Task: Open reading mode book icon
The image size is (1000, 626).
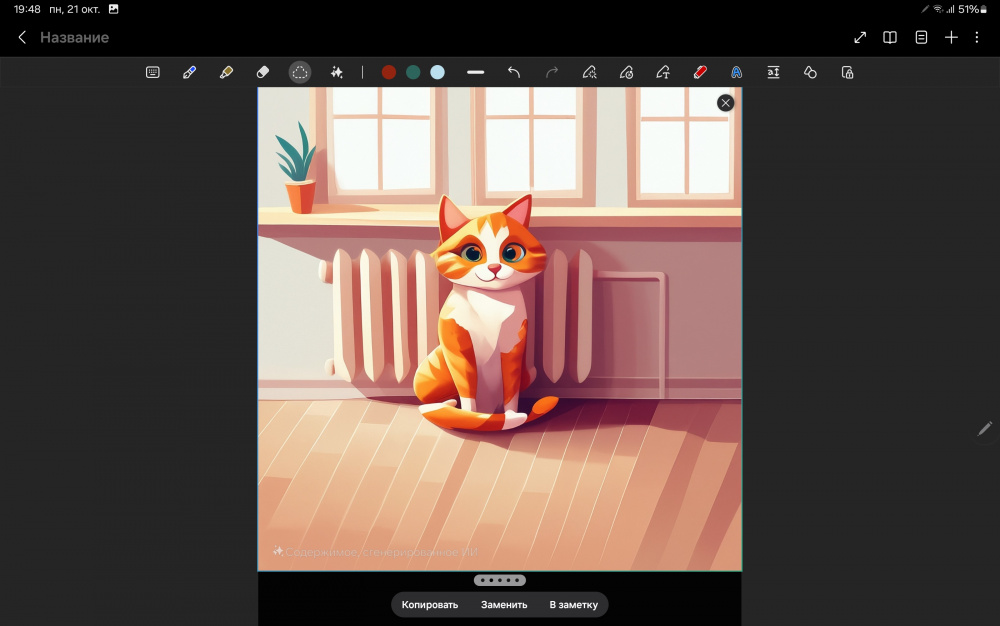Action: coord(890,37)
